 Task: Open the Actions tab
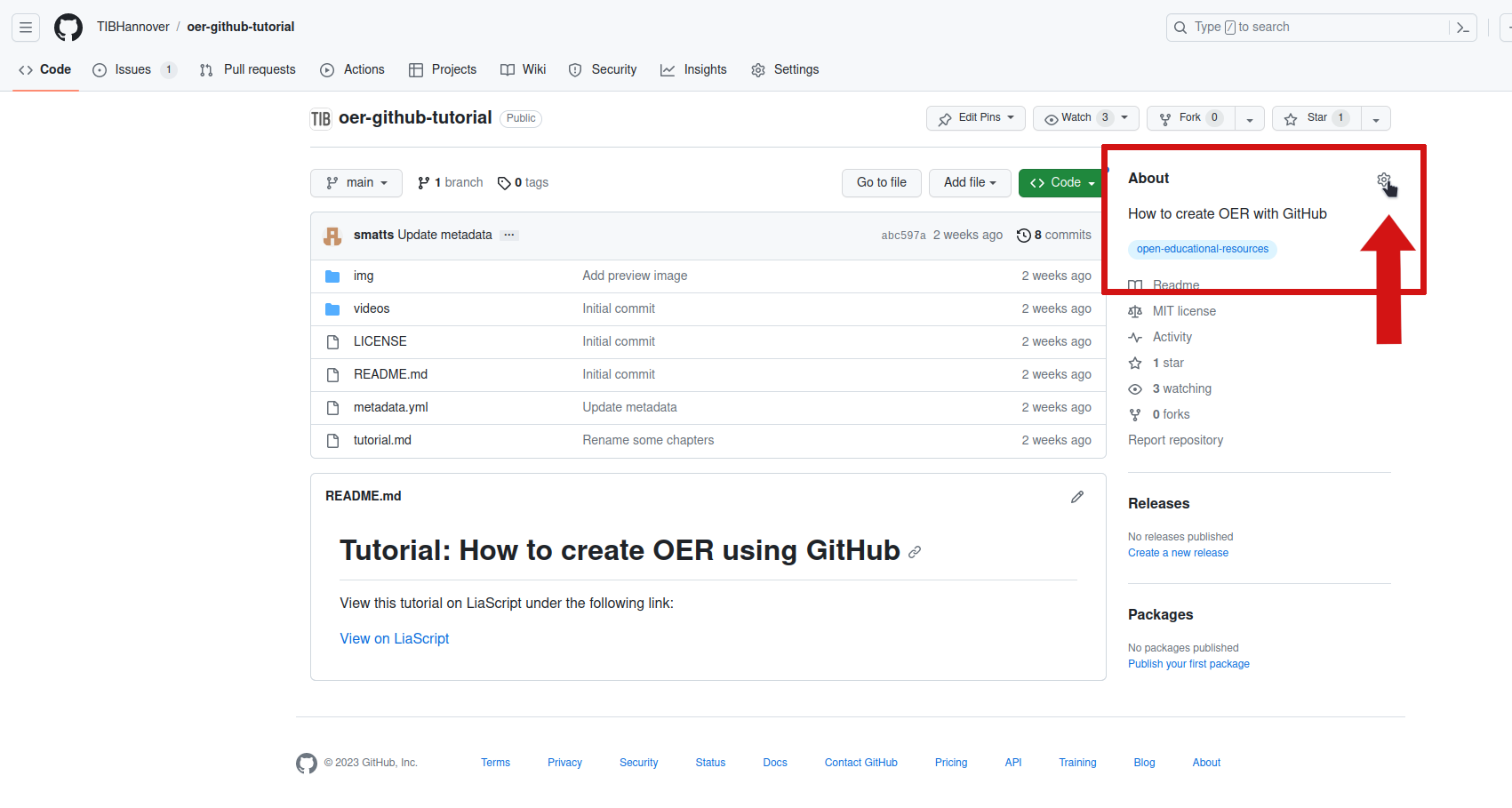[353, 69]
